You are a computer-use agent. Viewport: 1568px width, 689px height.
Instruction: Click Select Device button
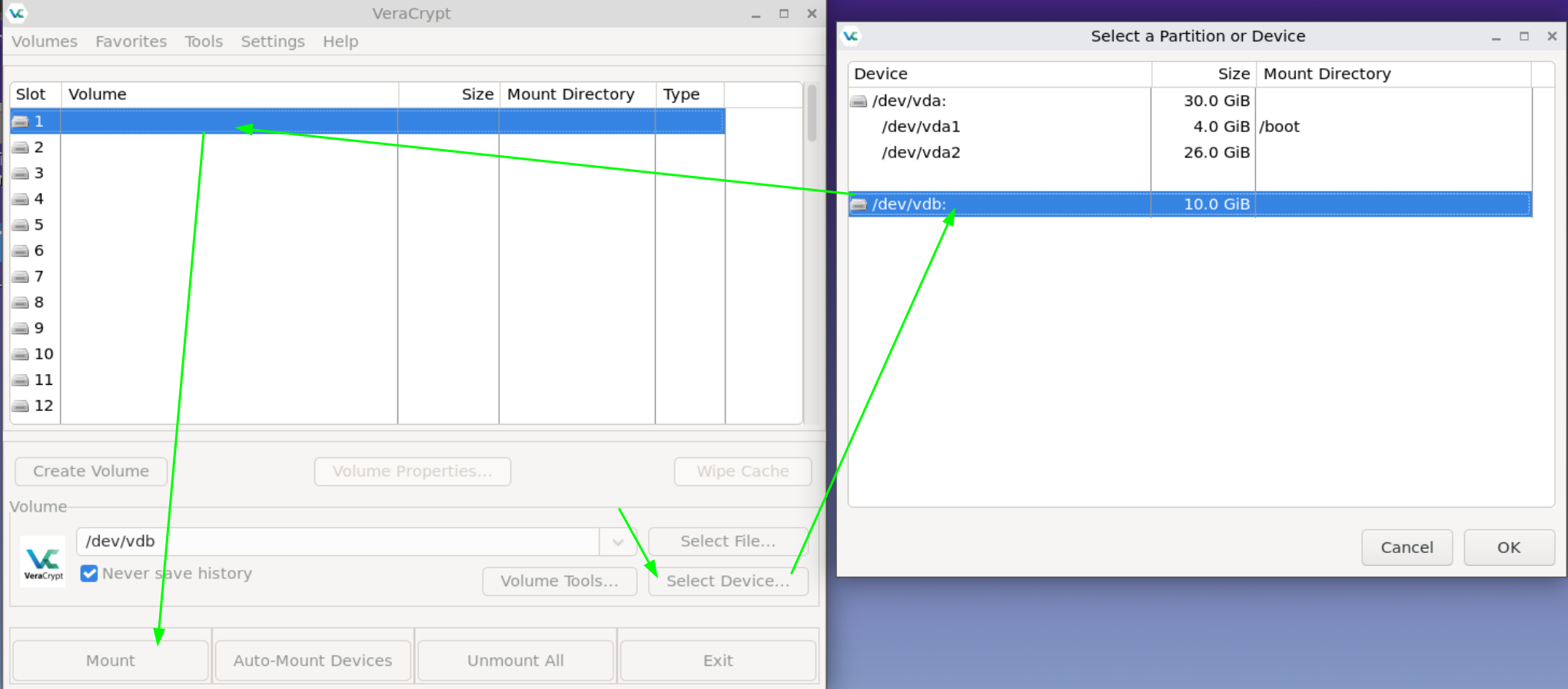pyautogui.click(x=728, y=581)
